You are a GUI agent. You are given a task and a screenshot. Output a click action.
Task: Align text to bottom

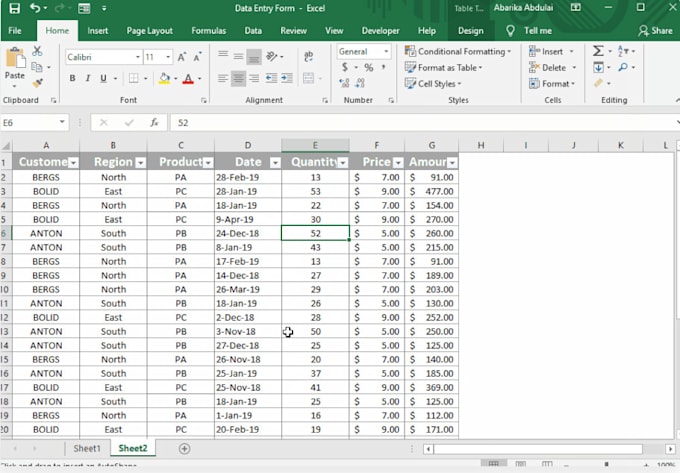(254, 56)
